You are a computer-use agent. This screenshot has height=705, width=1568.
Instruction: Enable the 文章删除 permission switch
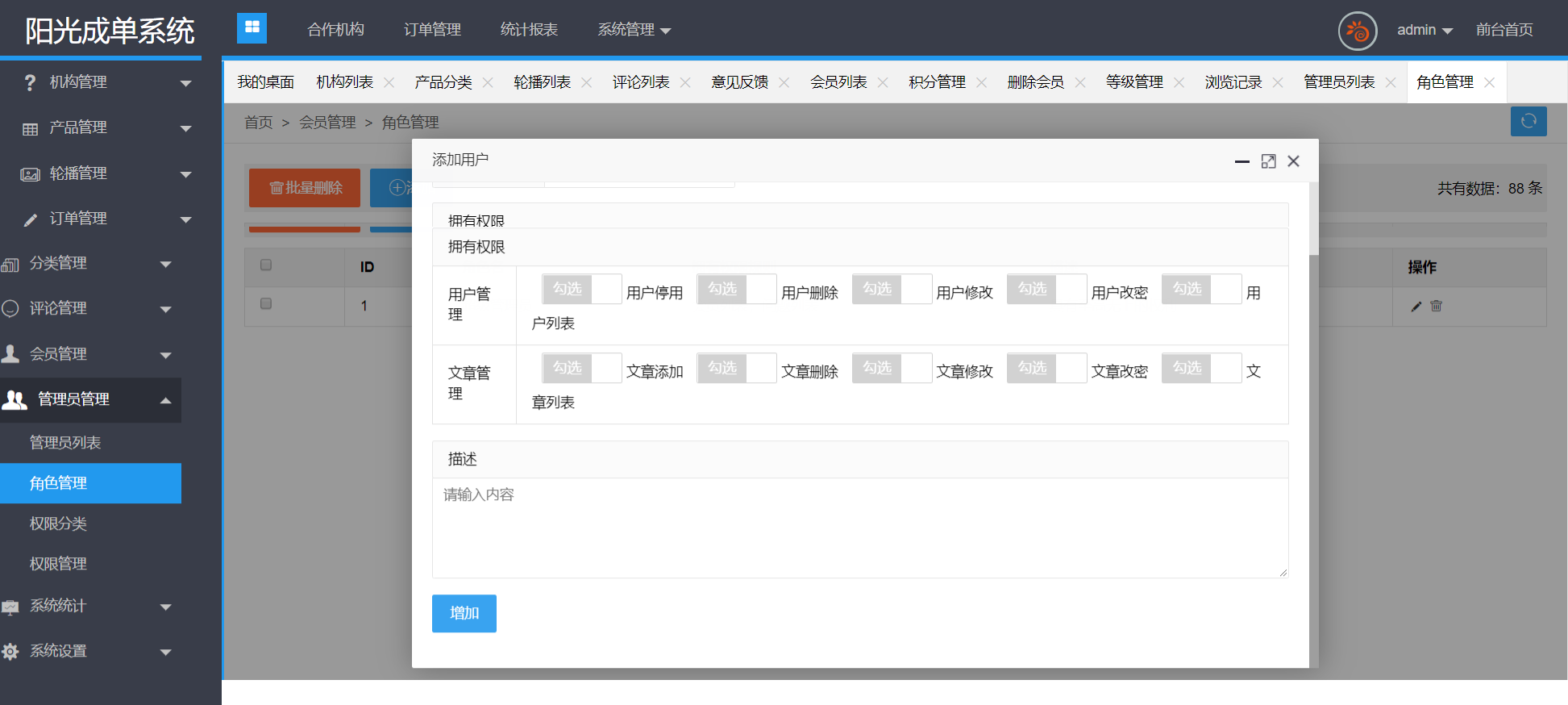pos(736,368)
